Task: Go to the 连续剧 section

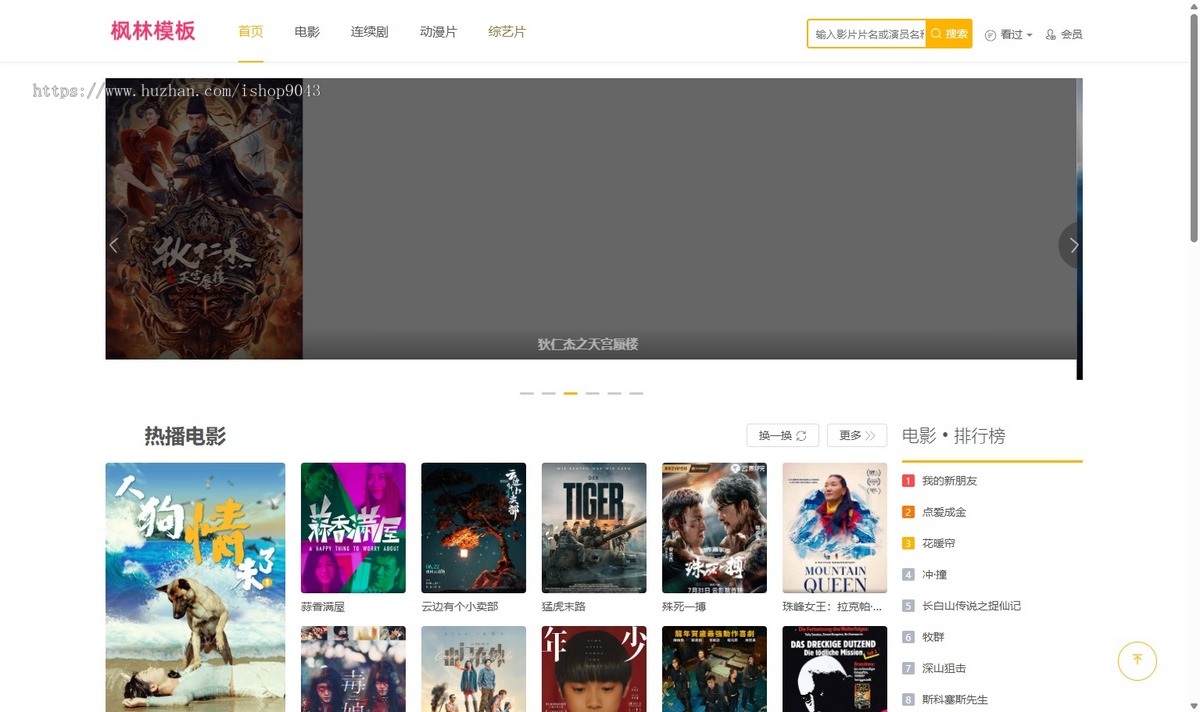Action: click(x=370, y=32)
